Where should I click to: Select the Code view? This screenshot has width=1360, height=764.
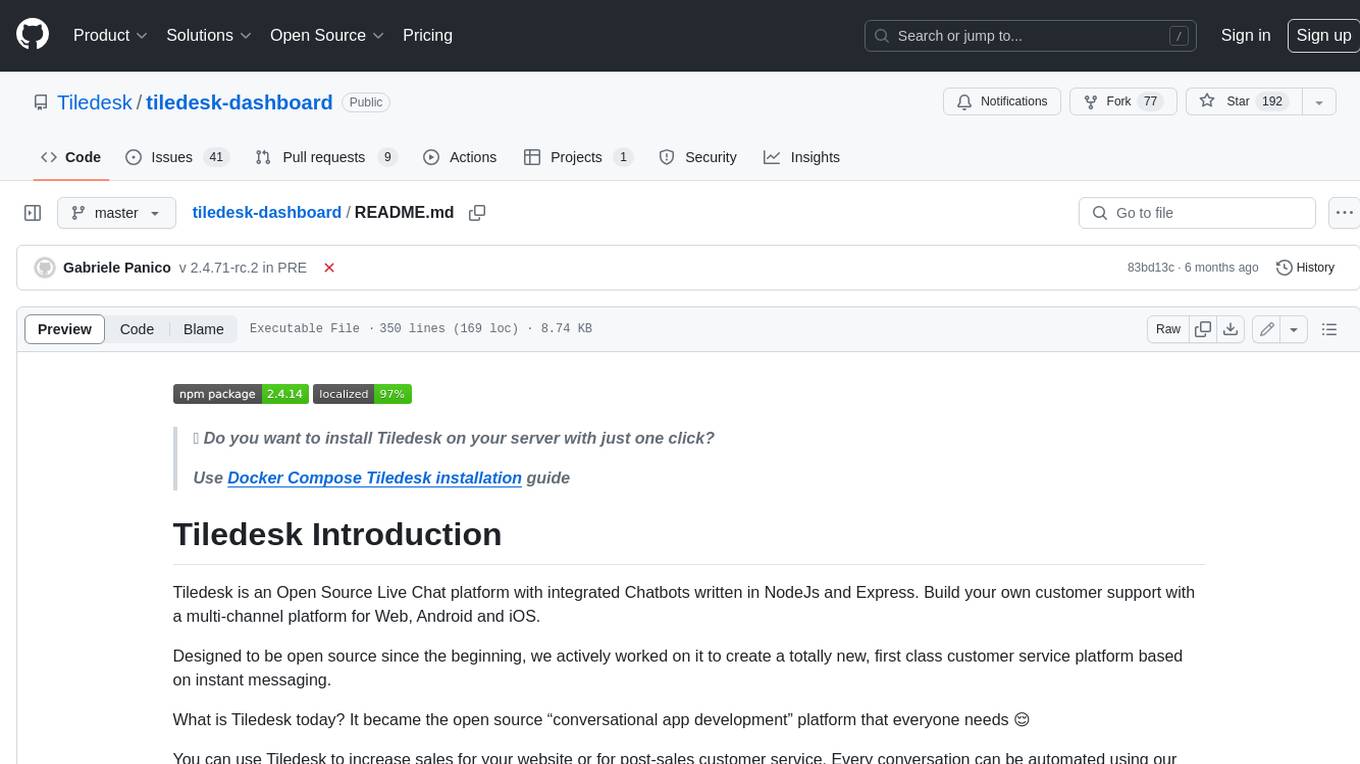tap(137, 329)
